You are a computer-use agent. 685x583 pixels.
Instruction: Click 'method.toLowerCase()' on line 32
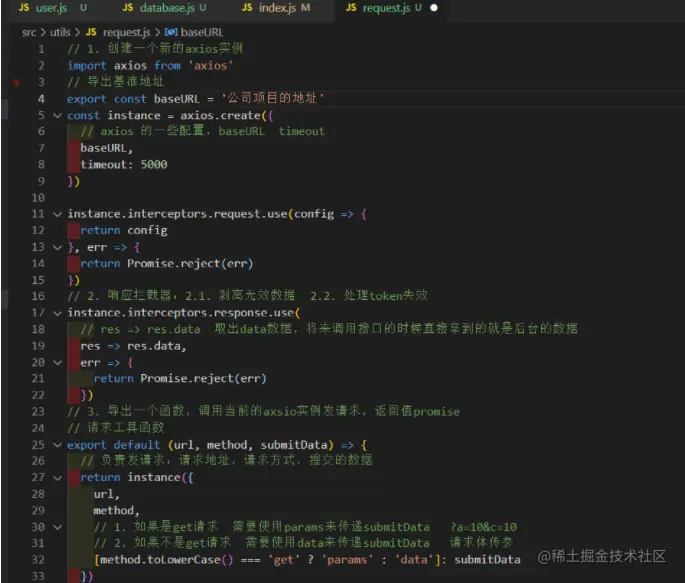166,560
